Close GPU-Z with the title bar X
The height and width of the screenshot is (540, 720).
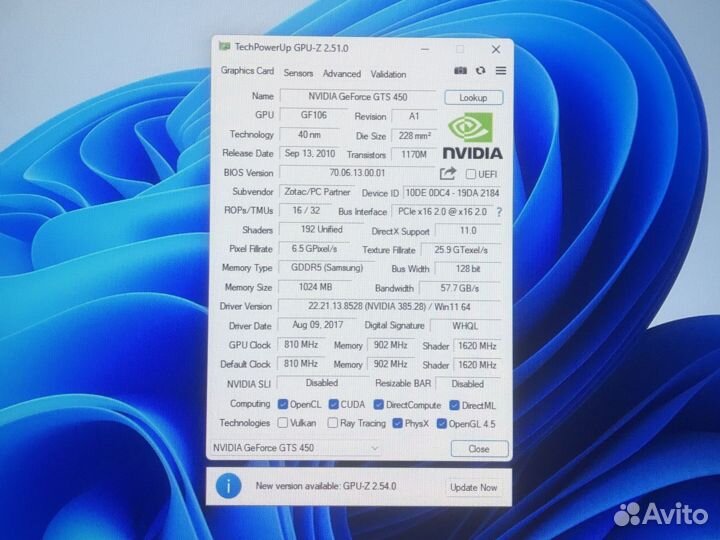[x=496, y=49]
